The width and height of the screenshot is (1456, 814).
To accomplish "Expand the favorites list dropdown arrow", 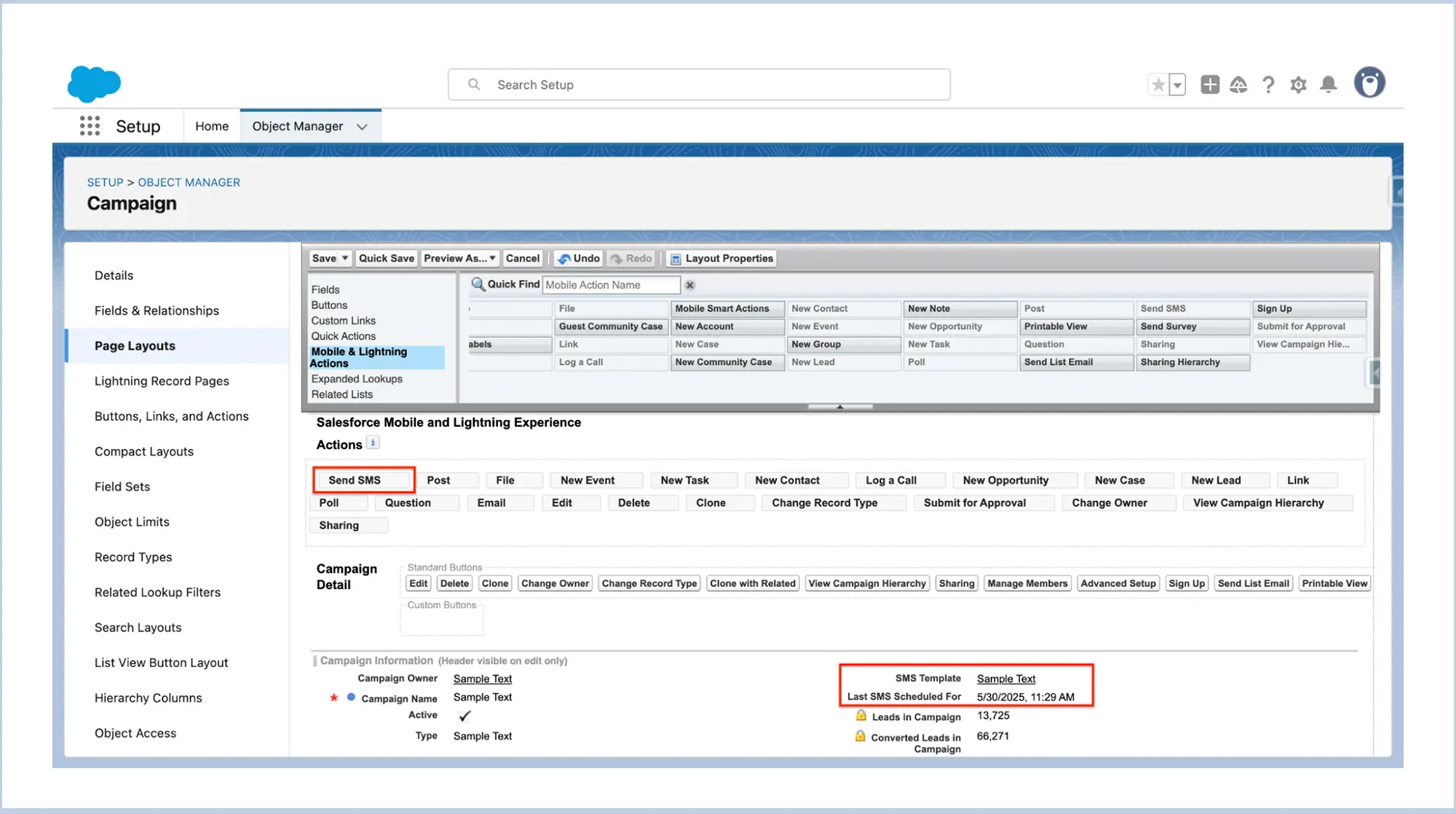I will click(x=1177, y=84).
